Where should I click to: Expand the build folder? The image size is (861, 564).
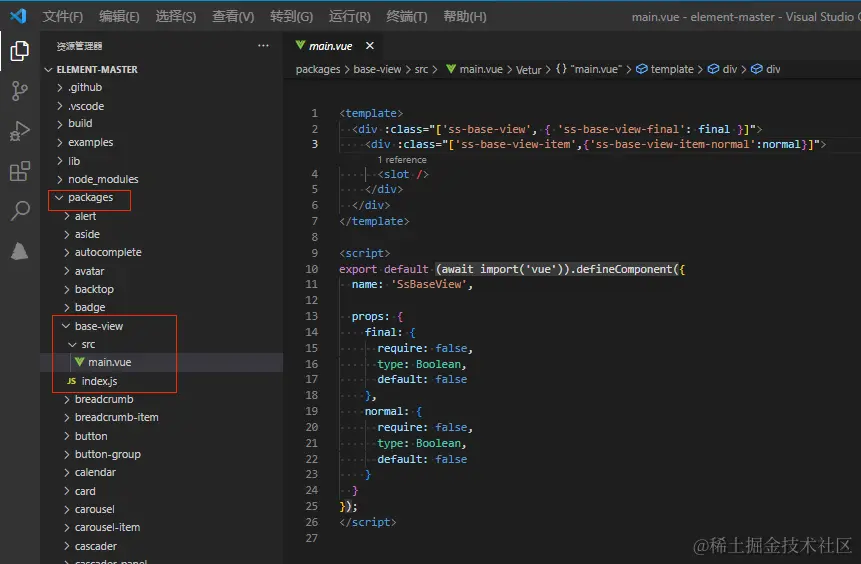161,124
